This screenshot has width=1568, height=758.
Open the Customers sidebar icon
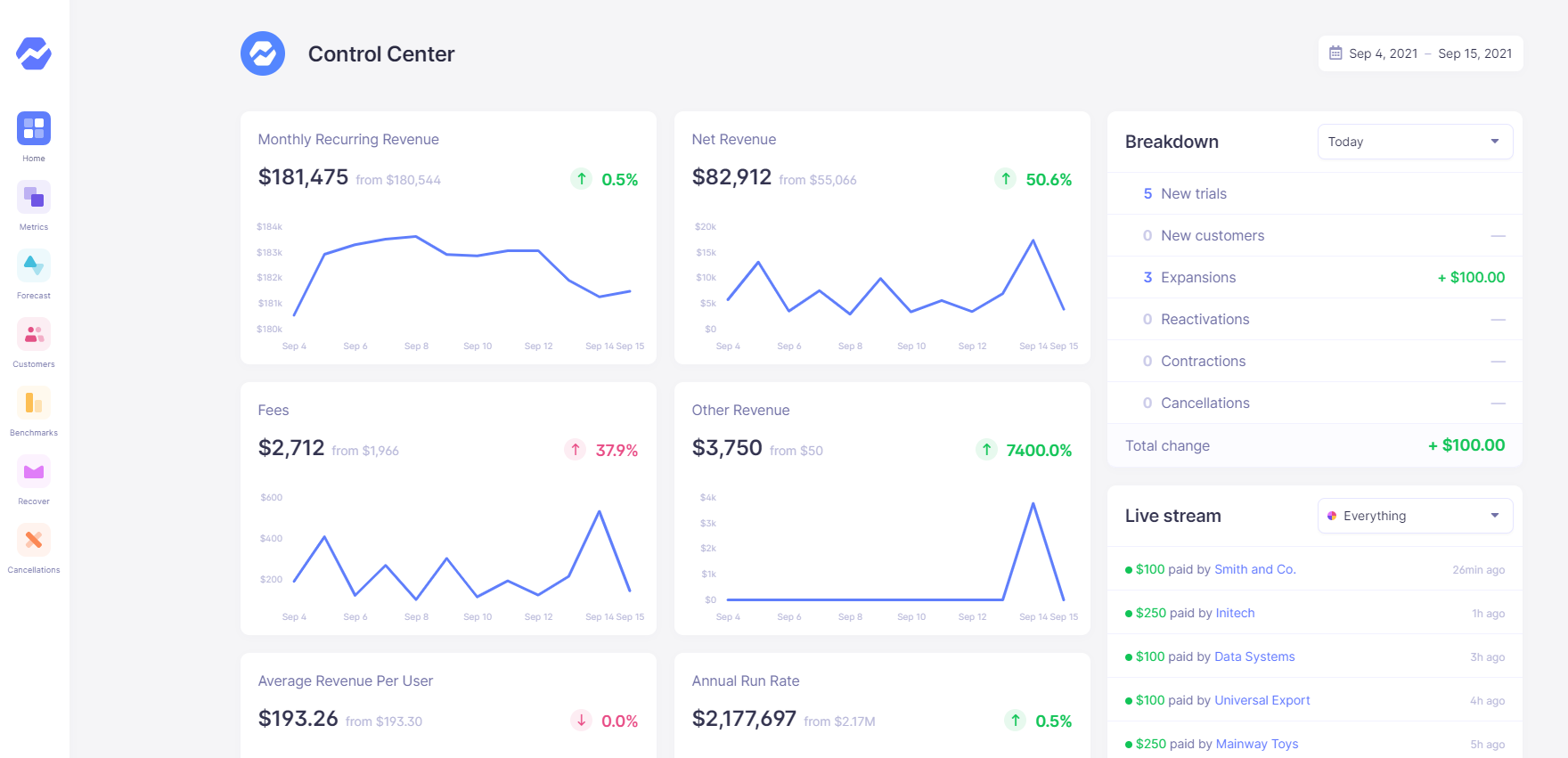(34, 334)
